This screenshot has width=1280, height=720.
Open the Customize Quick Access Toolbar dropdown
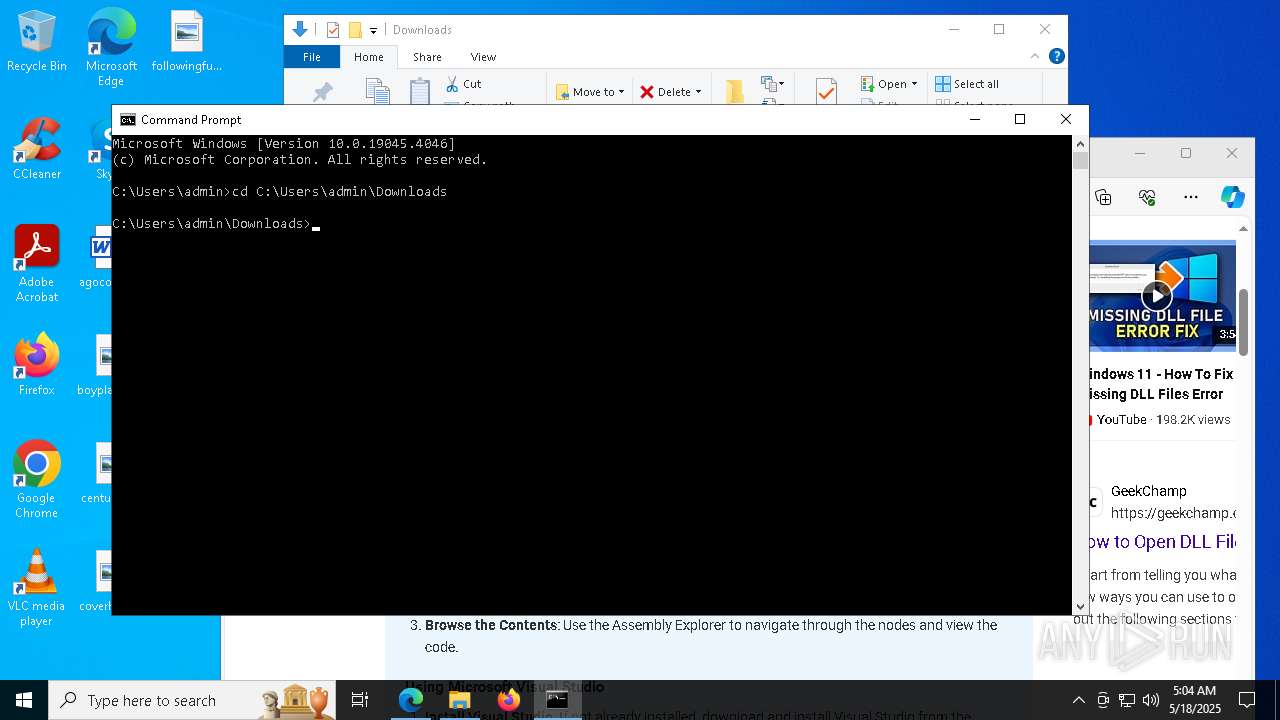pyautogui.click(x=374, y=31)
